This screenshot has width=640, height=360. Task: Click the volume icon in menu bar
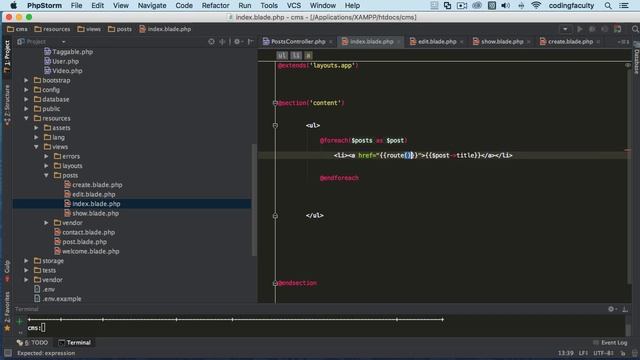tap(506, 6)
